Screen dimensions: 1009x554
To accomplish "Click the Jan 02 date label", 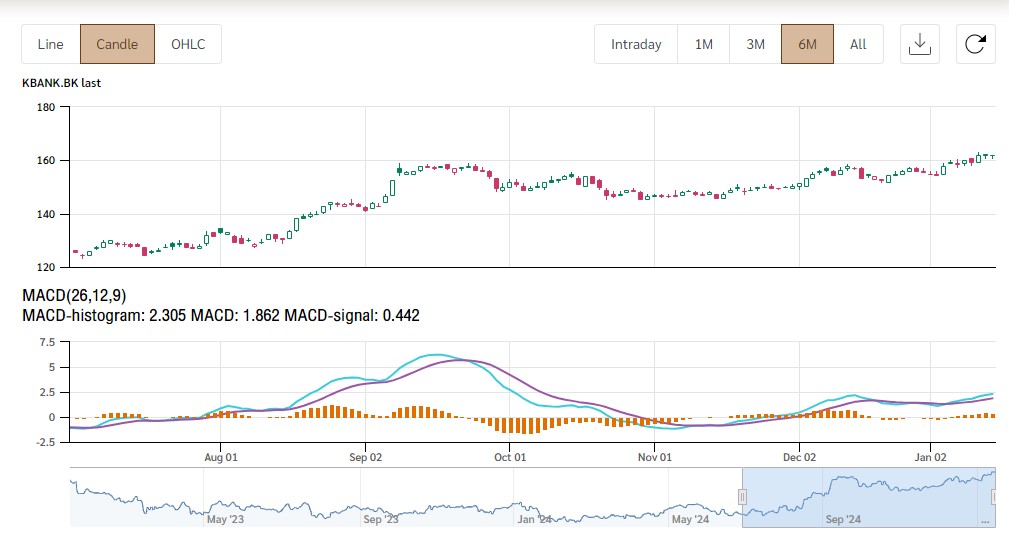I will pos(930,457).
